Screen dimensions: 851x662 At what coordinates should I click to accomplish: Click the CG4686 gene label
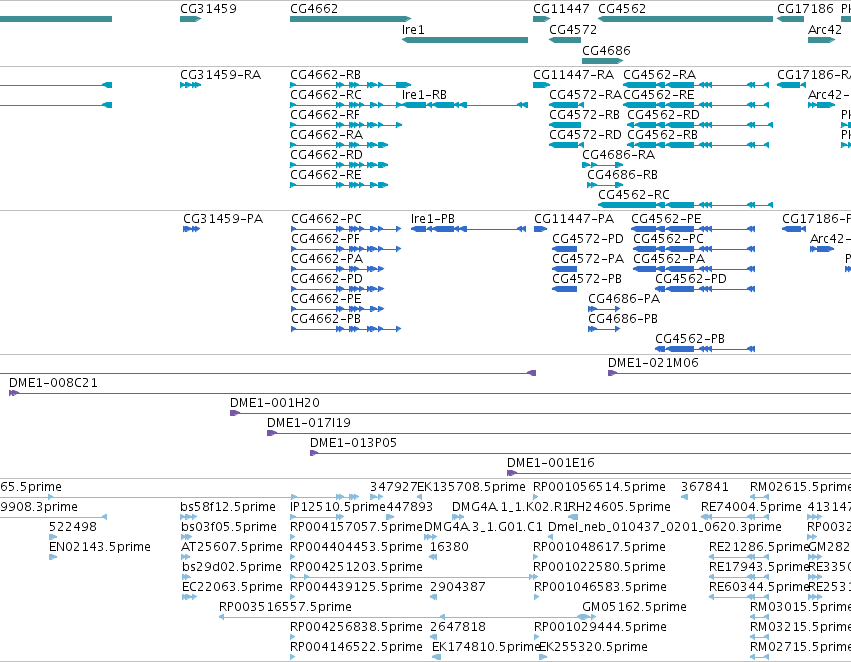pyautogui.click(x=606, y=51)
